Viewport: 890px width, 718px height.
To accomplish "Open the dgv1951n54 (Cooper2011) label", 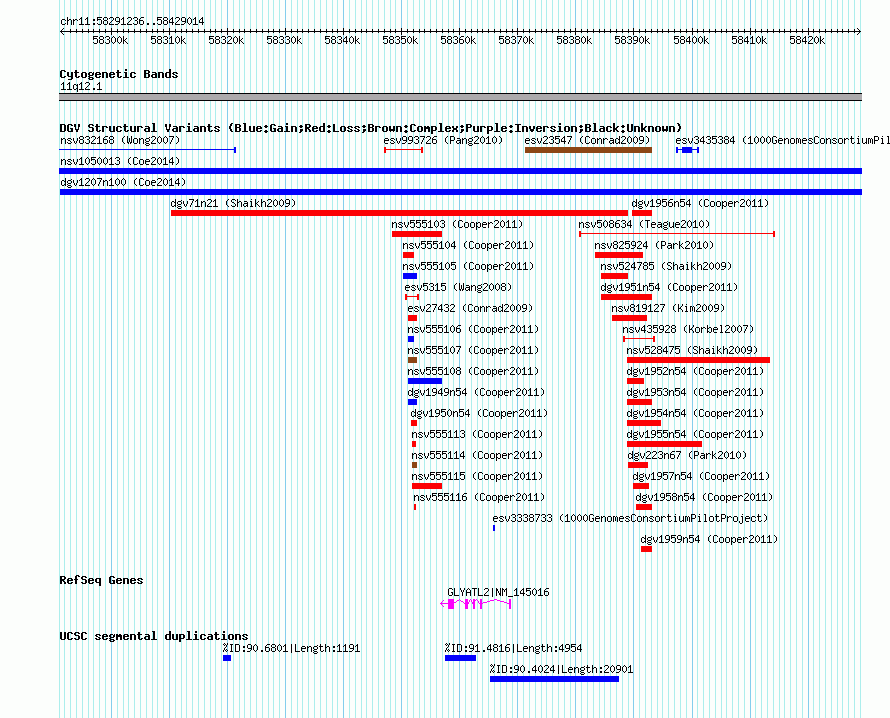I will [670, 287].
